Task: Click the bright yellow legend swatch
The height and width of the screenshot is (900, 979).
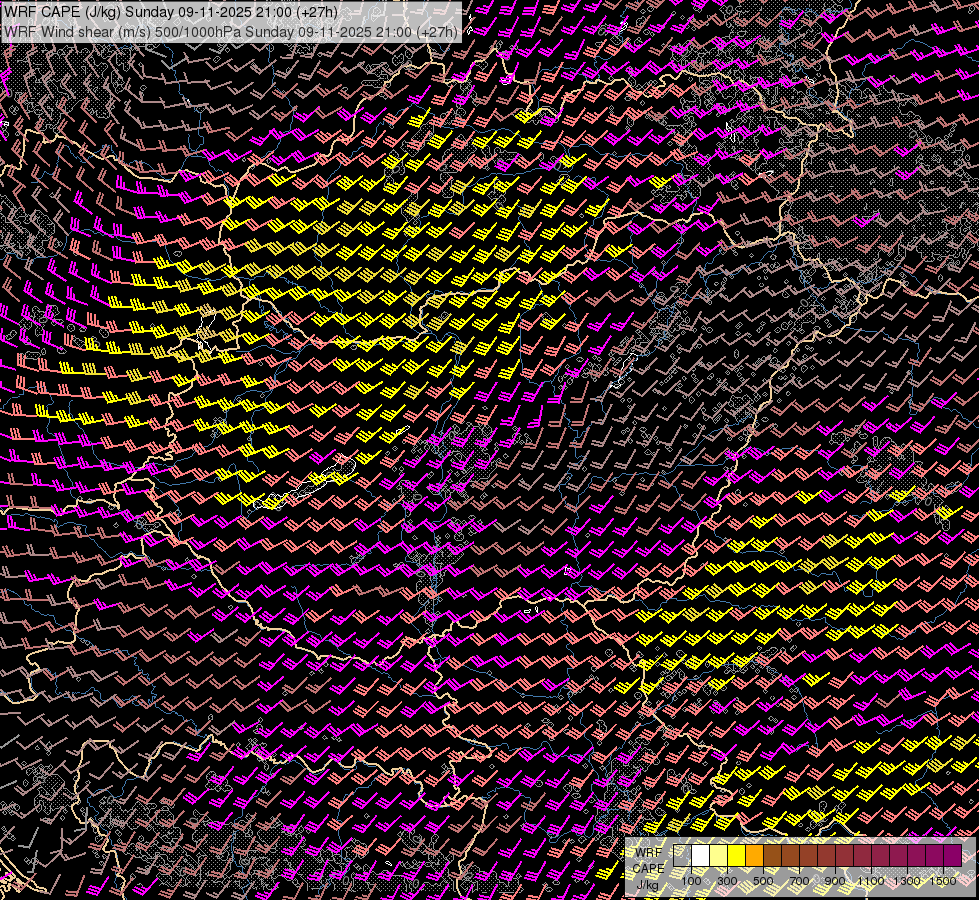Action: pyautogui.click(x=737, y=855)
